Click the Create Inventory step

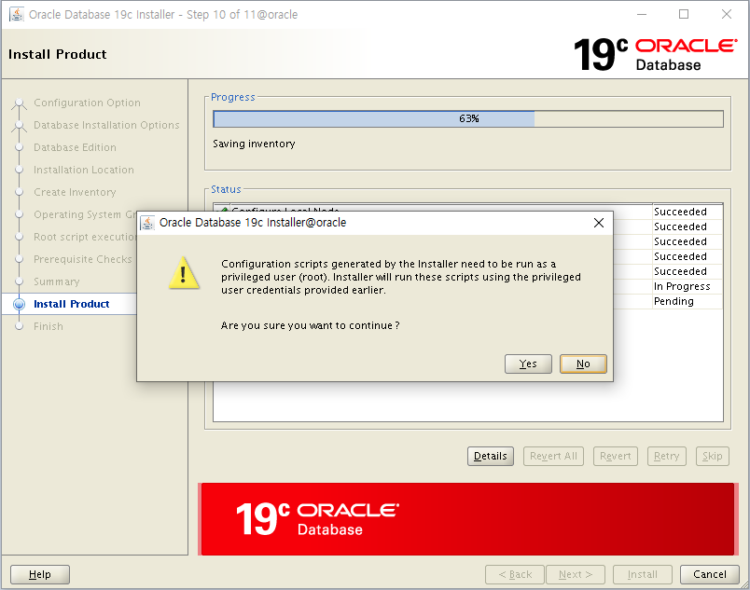coord(74,192)
